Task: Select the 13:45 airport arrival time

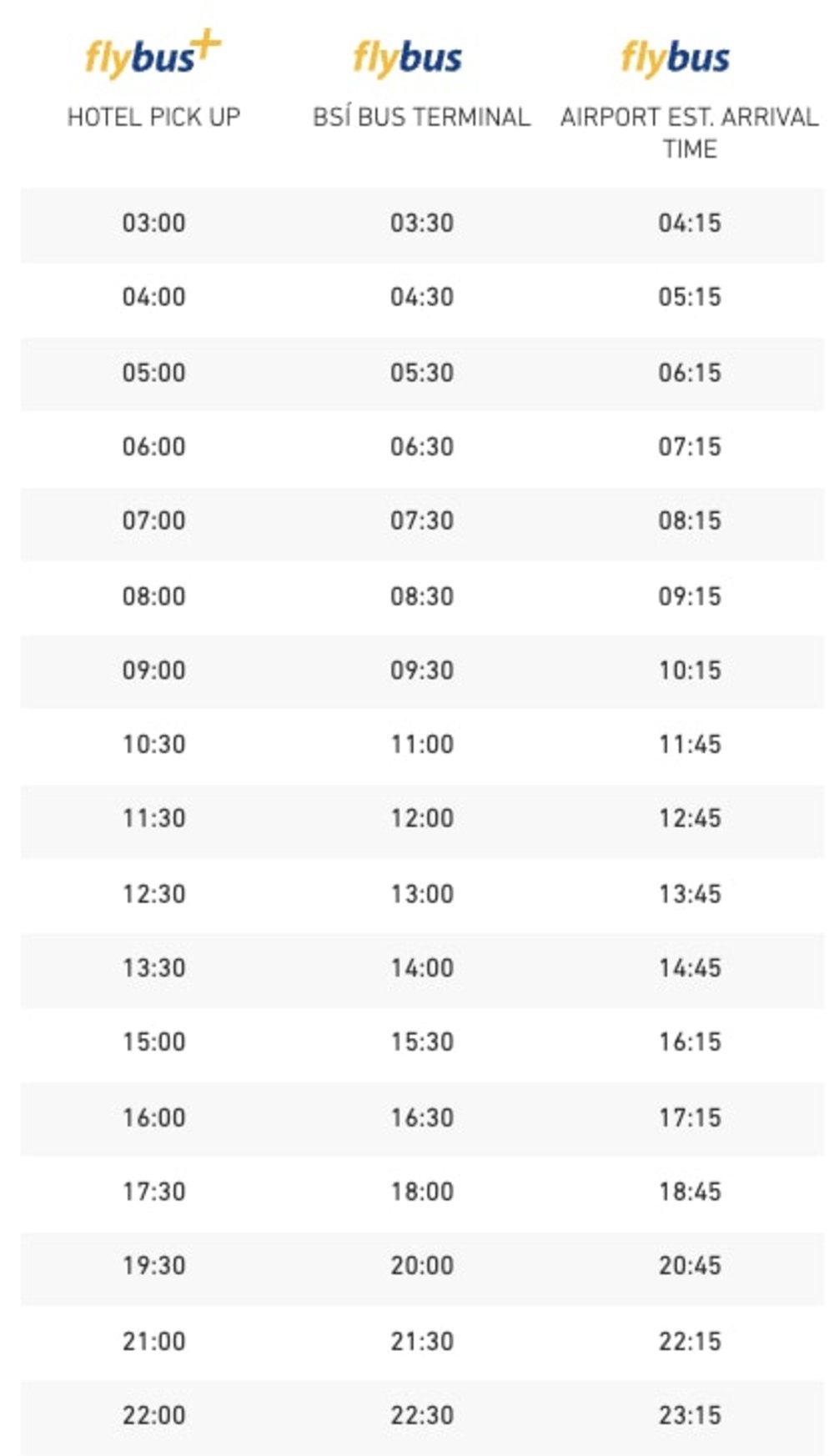Action: tap(689, 894)
